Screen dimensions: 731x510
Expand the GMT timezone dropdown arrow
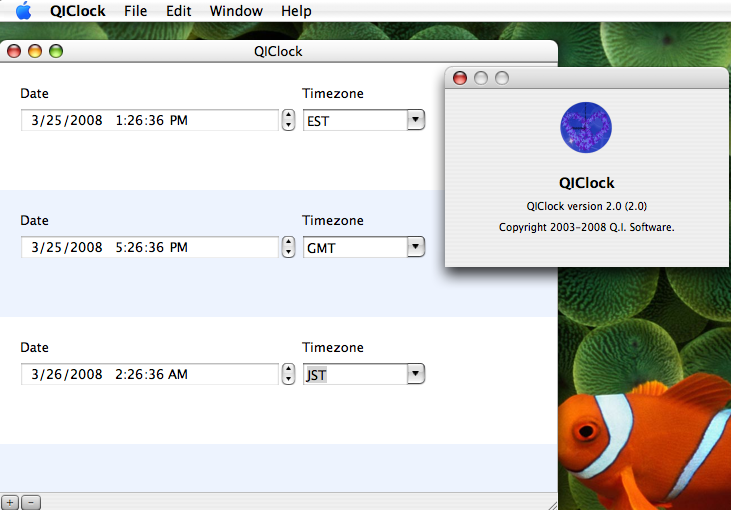click(x=415, y=247)
